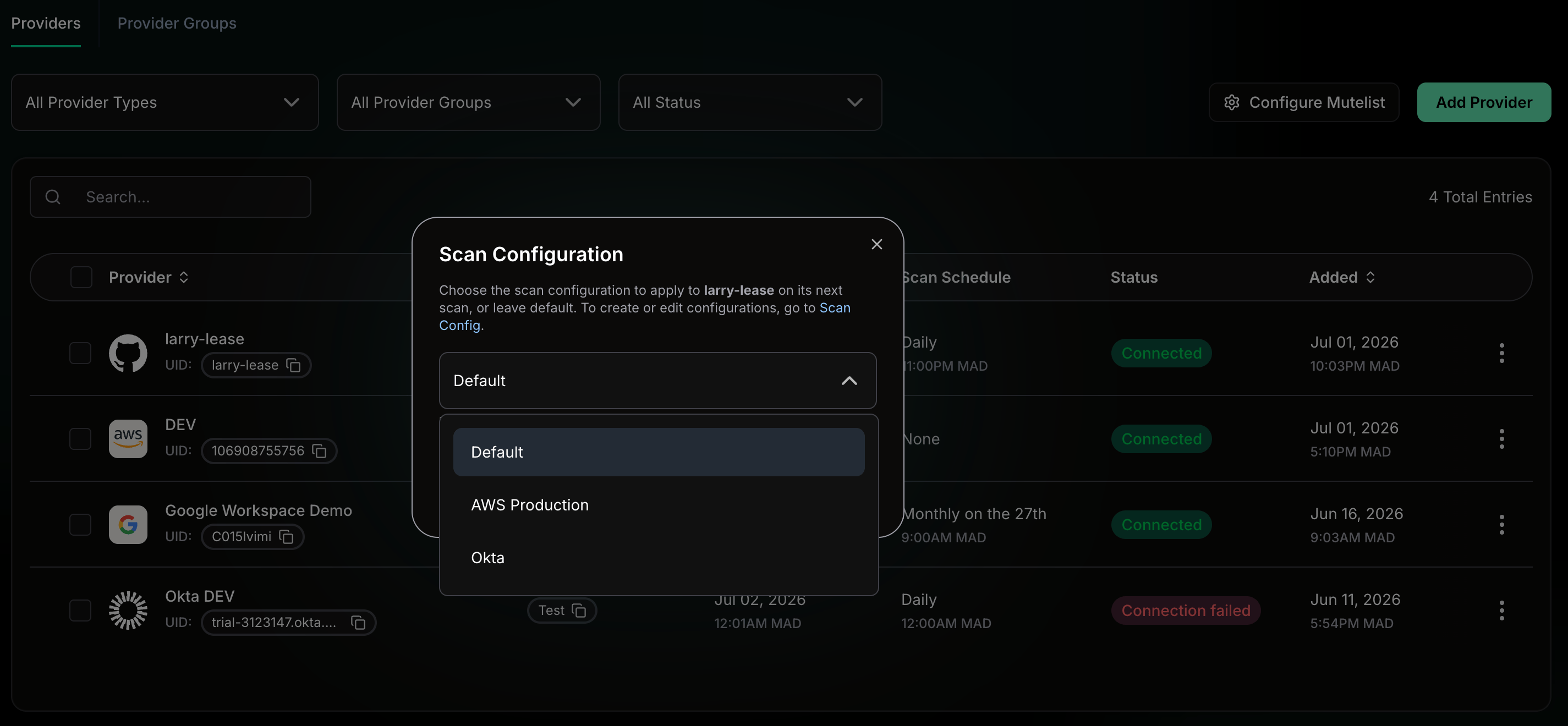Select Default option in list

659,452
